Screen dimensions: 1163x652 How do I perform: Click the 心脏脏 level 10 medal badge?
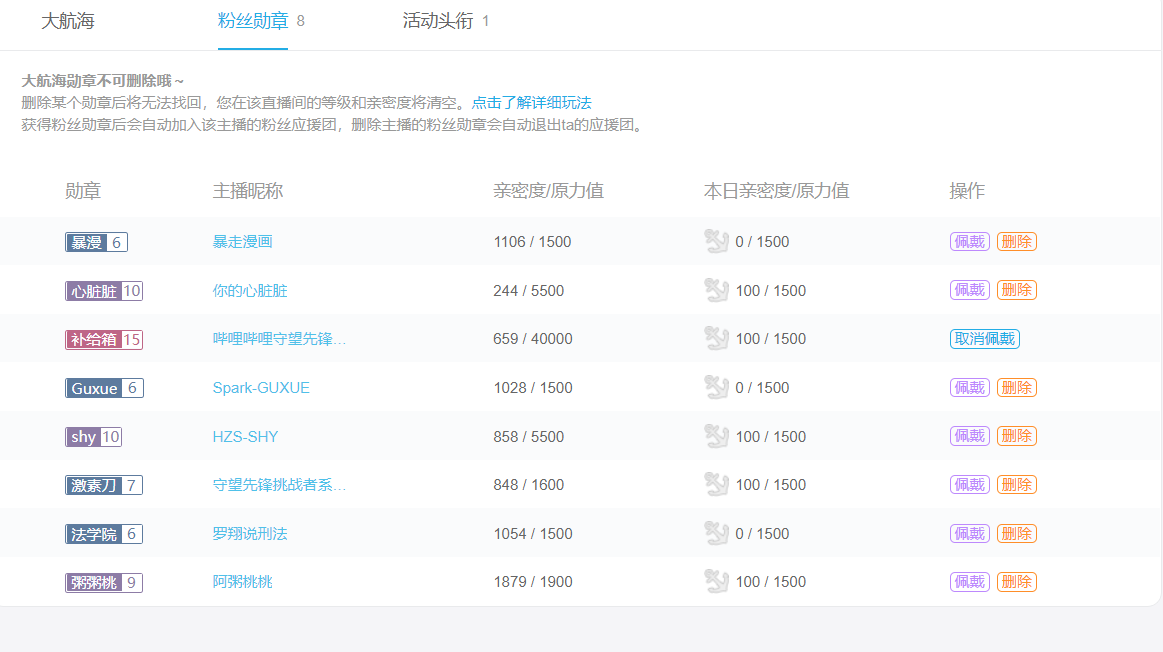pos(103,291)
